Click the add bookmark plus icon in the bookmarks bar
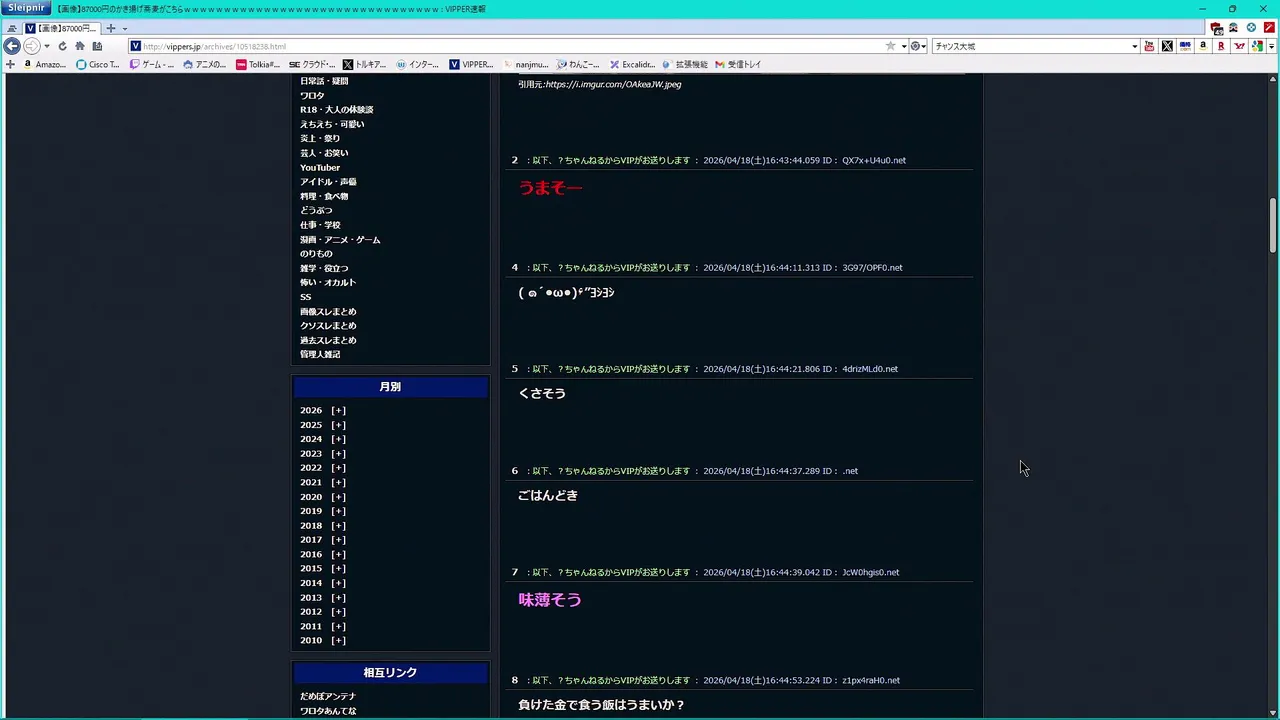Viewport: 1280px width, 720px height. click(x=10, y=64)
